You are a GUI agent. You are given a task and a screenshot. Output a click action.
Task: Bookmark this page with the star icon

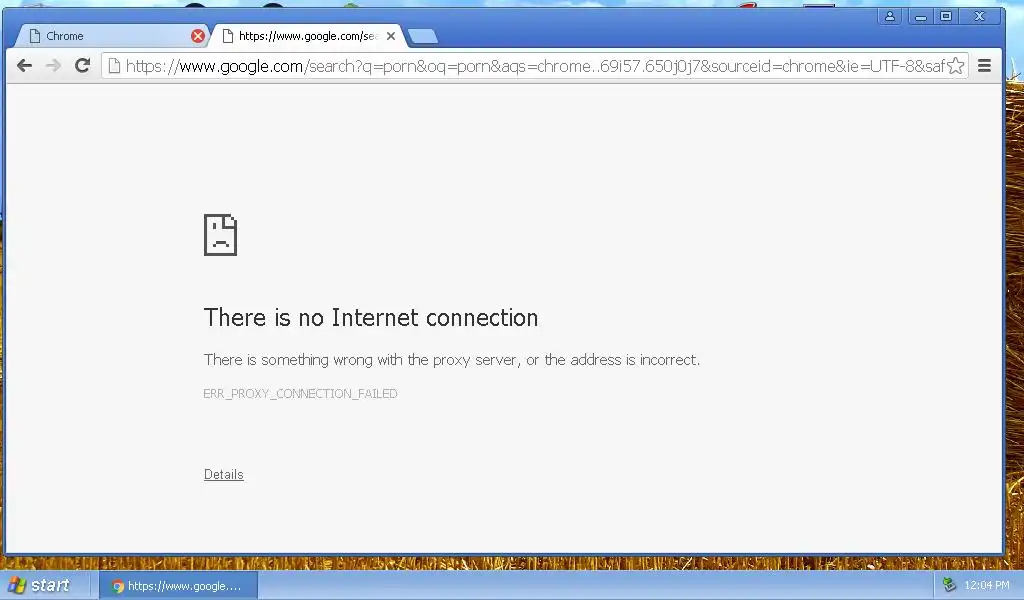[x=955, y=65]
